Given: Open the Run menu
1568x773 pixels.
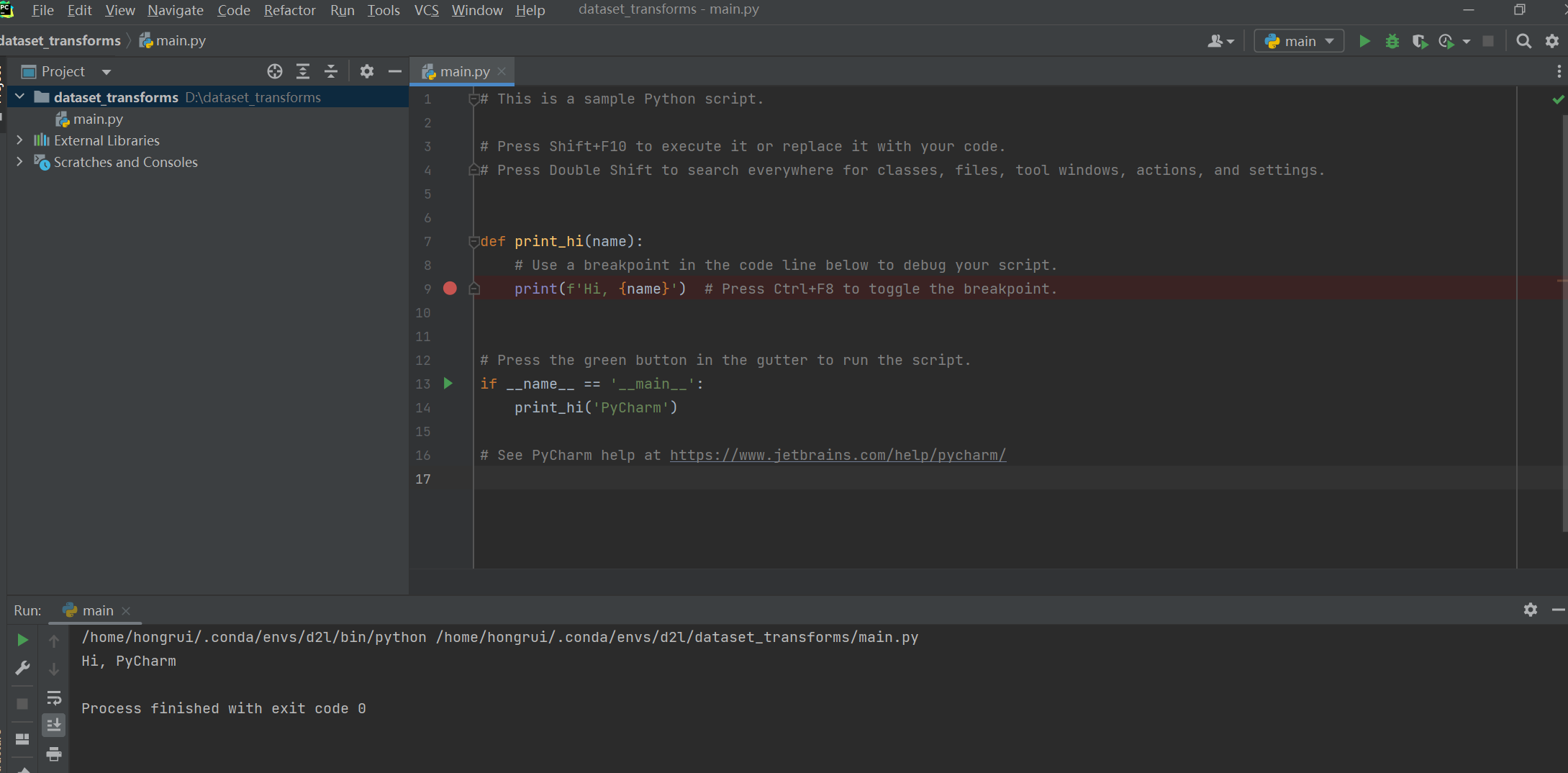Looking at the screenshot, I should pos(342,10).
